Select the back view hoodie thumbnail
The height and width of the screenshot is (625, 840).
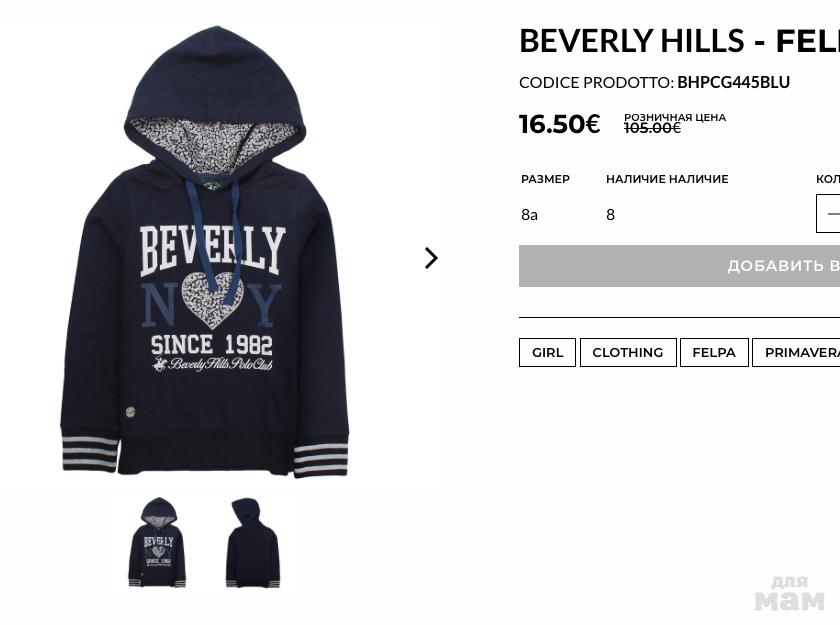(253, 543)
